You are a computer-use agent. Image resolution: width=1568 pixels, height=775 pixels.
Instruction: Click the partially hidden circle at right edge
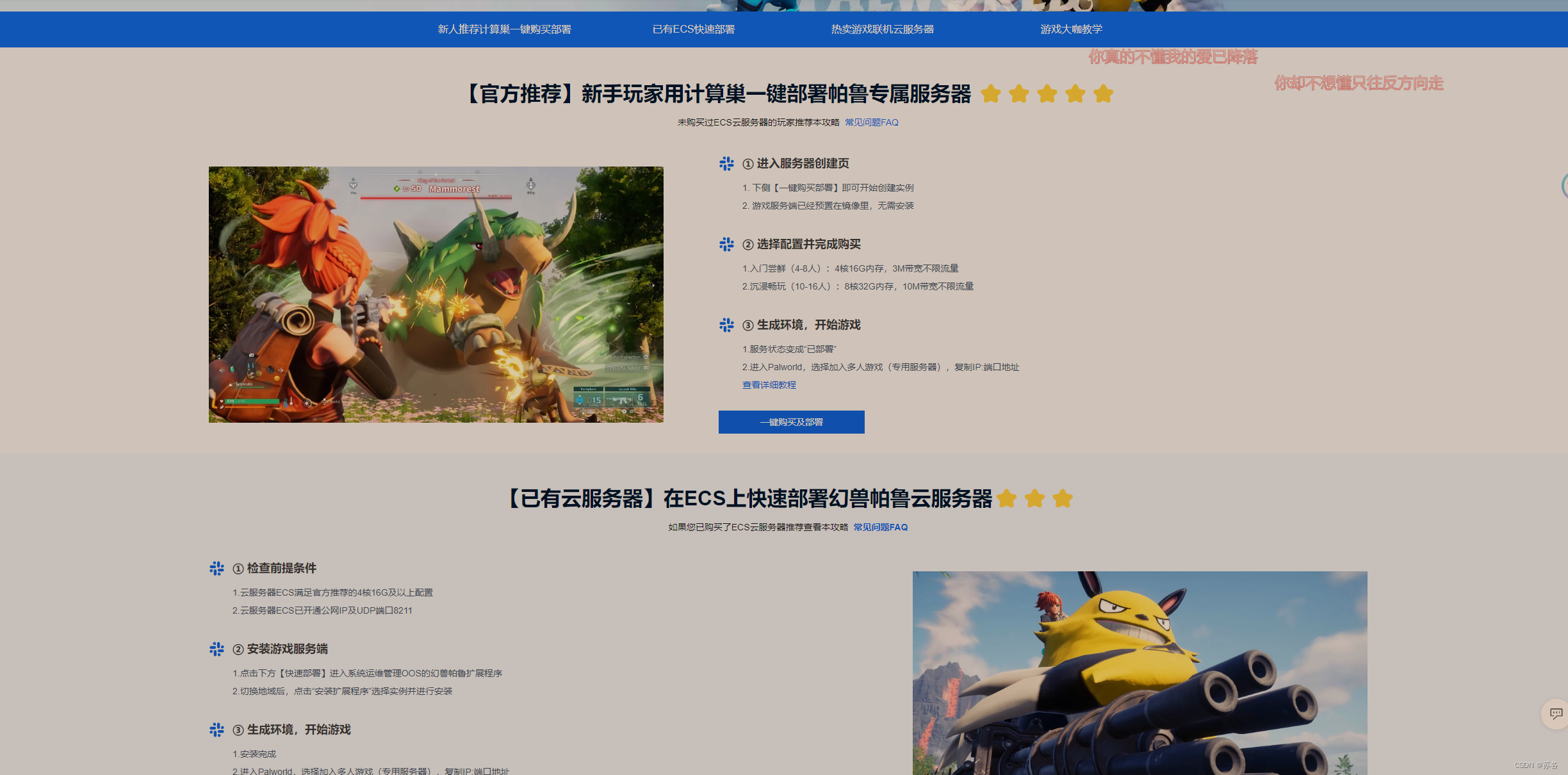(x=1564, y=186)
